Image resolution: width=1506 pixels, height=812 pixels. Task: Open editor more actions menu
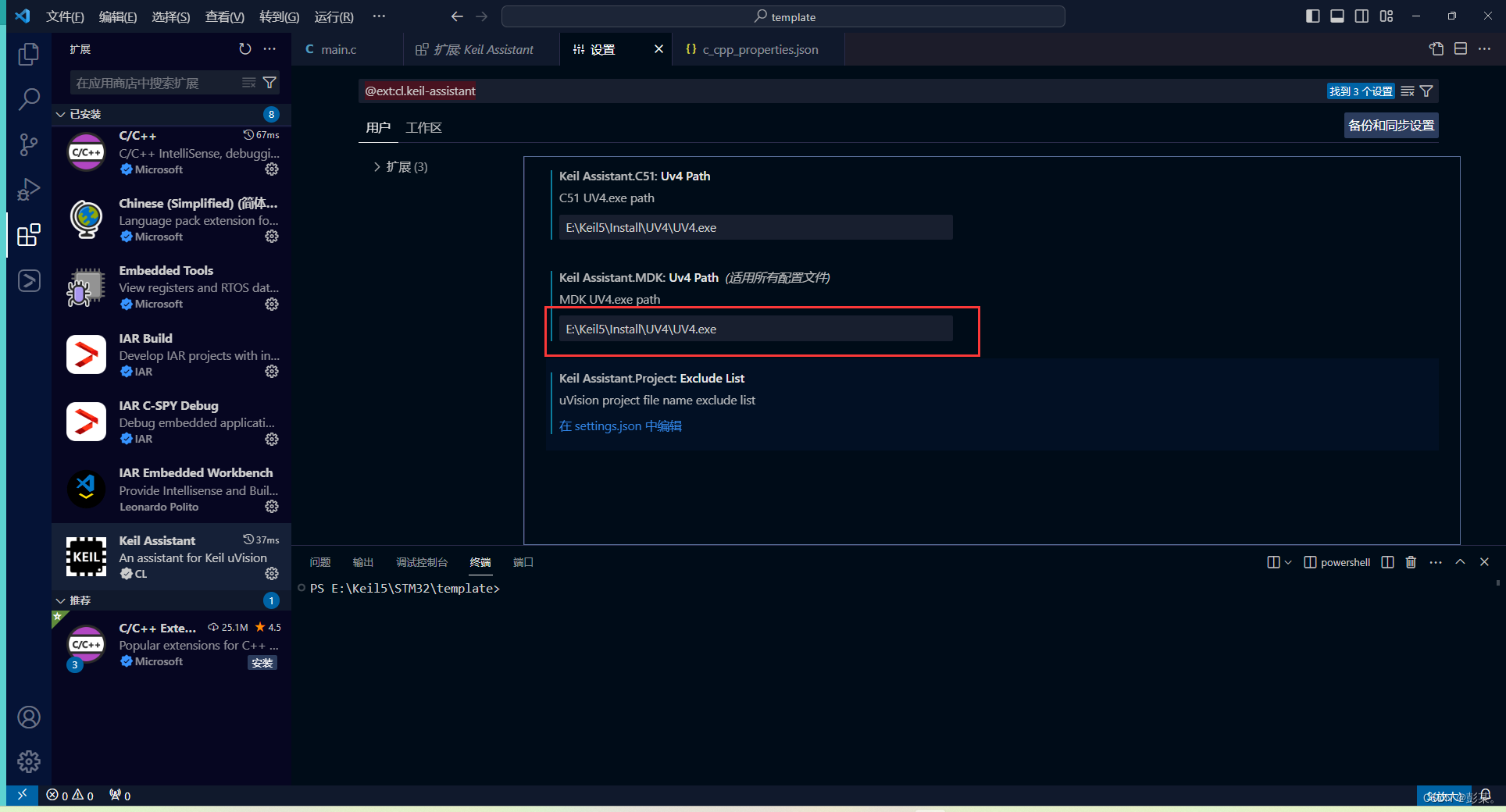click(x=1485, y=49)
